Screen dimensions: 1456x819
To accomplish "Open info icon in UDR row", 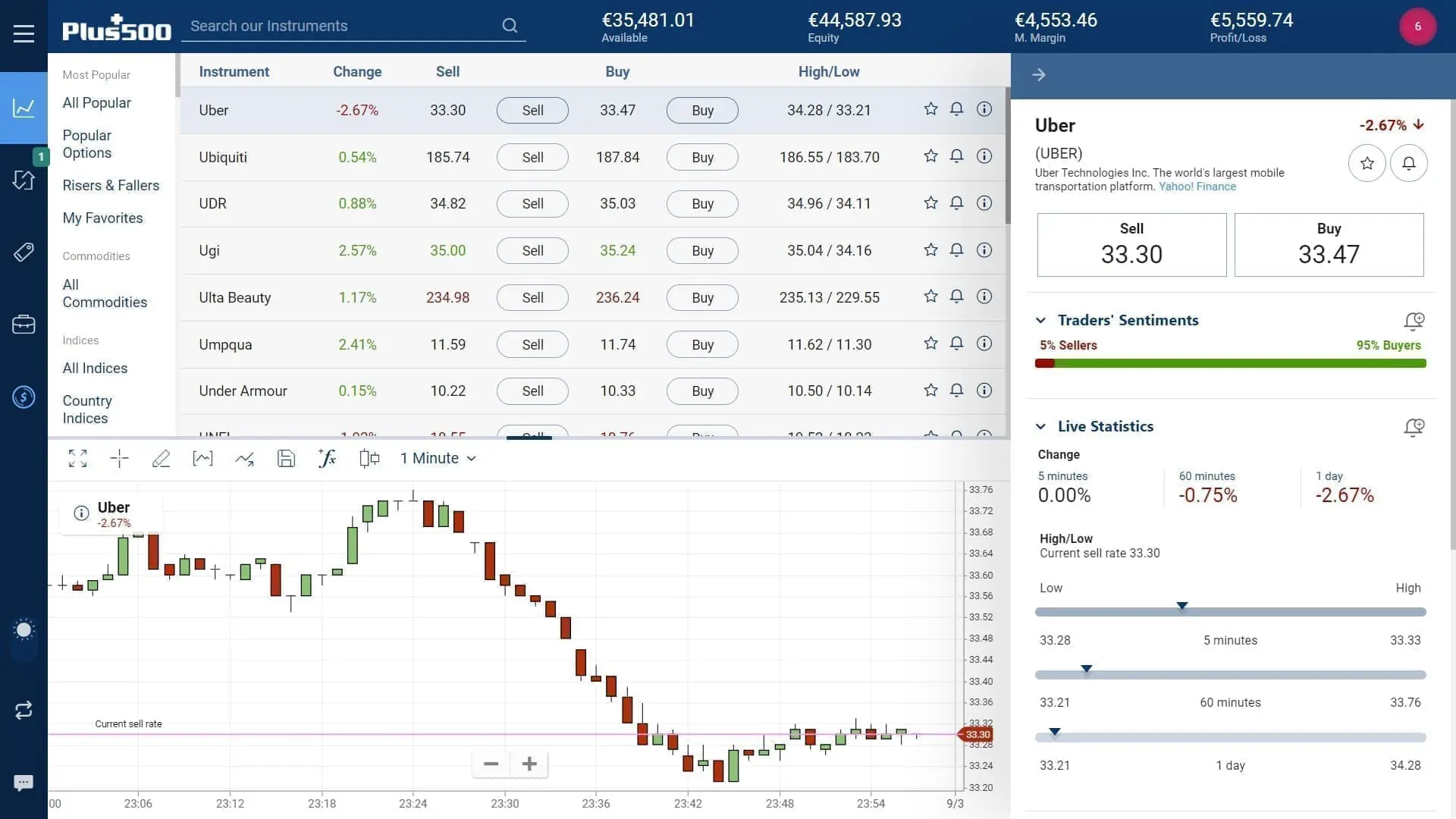I will click(984, 203).
